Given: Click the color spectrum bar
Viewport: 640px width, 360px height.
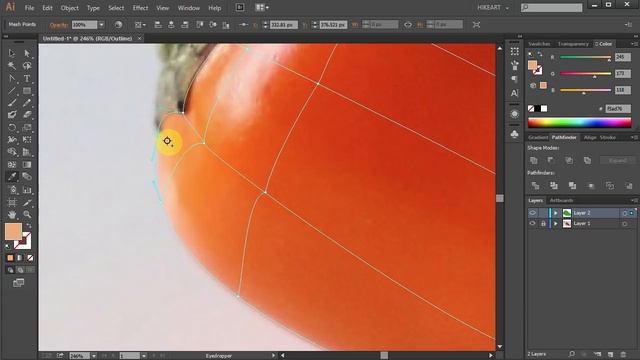Looking at the screenshot, I should pyautogui.click(x=579, y=122).
